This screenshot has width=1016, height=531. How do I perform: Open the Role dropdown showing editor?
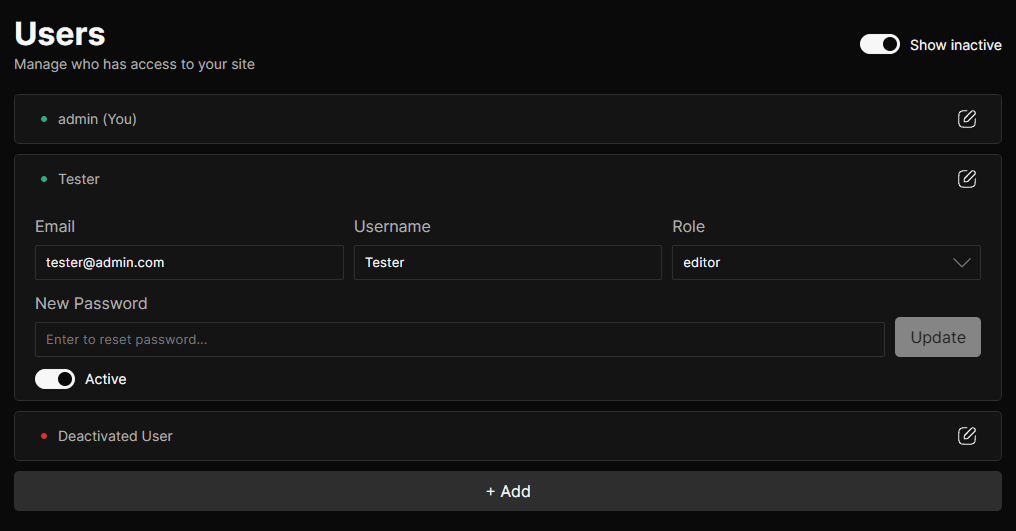(826, 263)
